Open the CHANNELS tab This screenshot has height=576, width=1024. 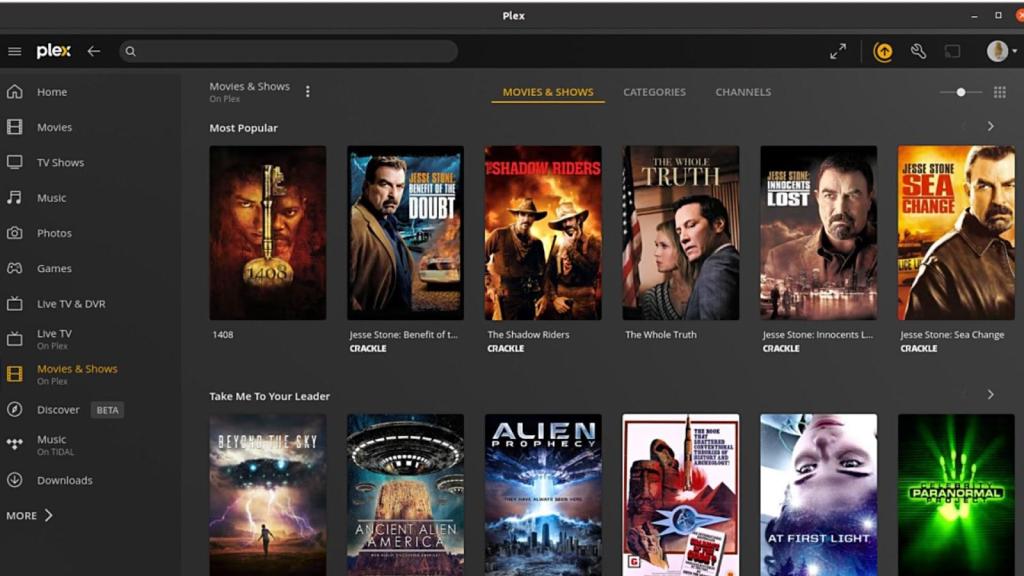click(743, 91)
